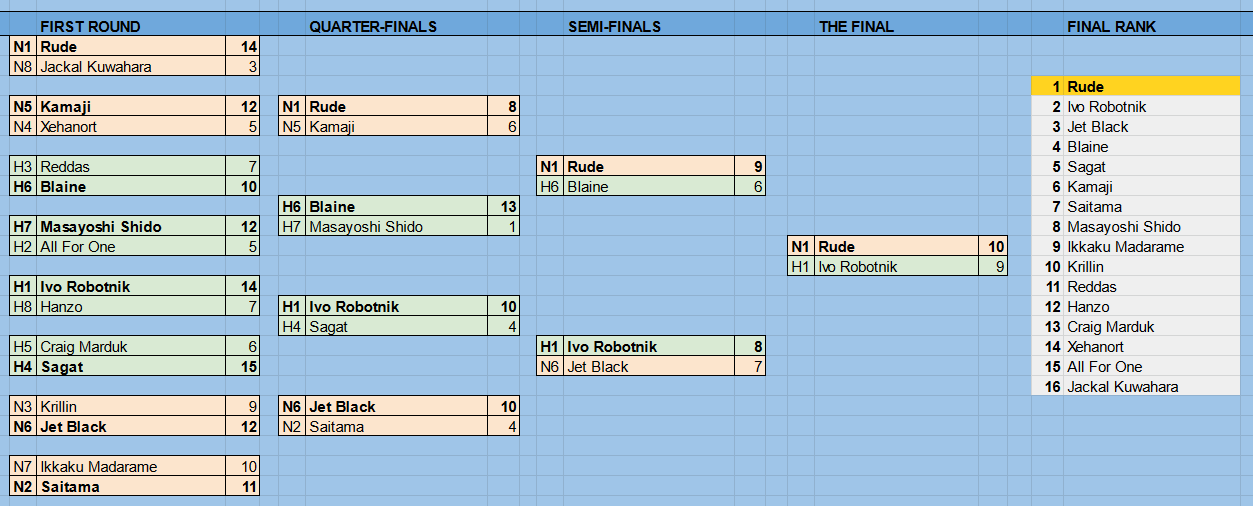Click THE FINAL header cell
Screen dimensions: 1253x506
pyautogui.click(x=856, y=27)
